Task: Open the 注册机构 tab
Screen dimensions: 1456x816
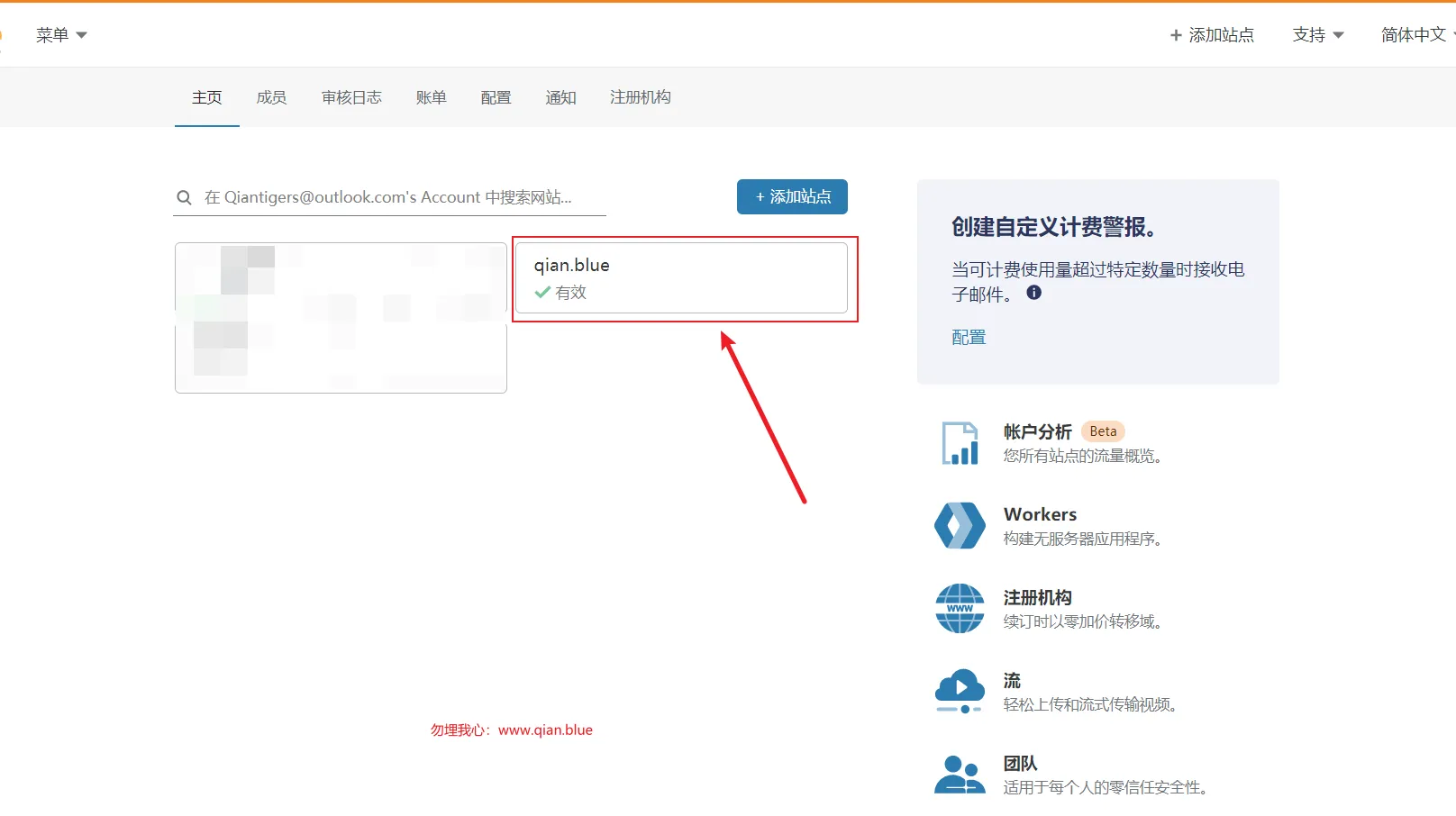Action: [x=641, y=97]
